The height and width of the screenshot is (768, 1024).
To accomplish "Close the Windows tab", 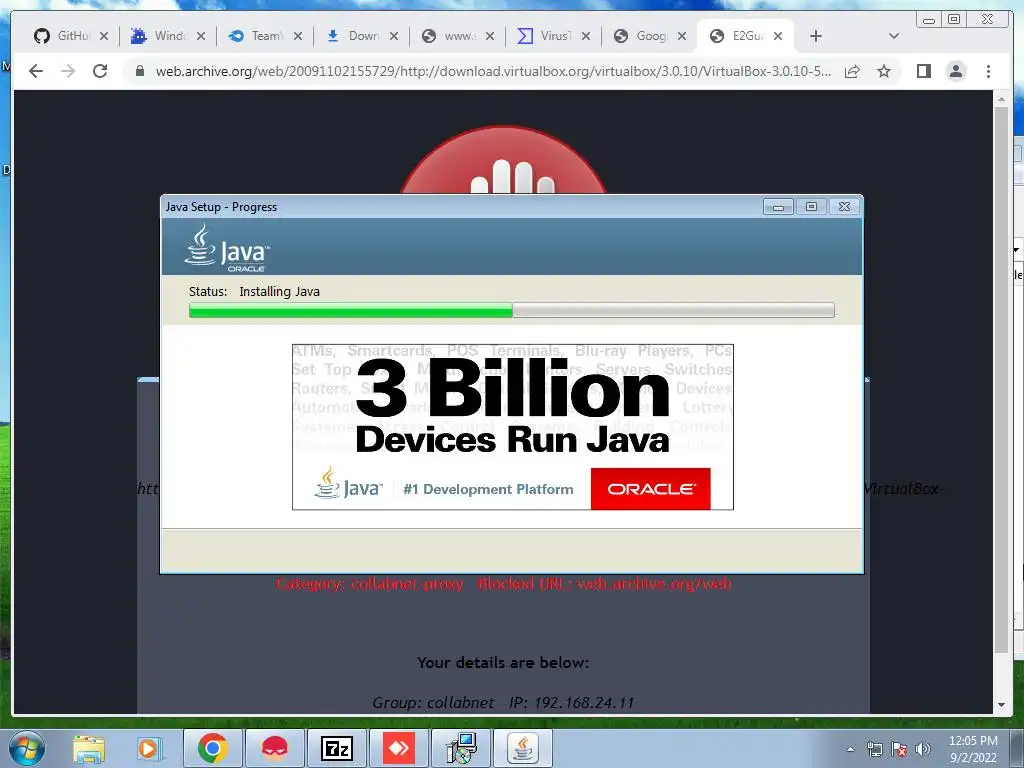I will [201, 37].
